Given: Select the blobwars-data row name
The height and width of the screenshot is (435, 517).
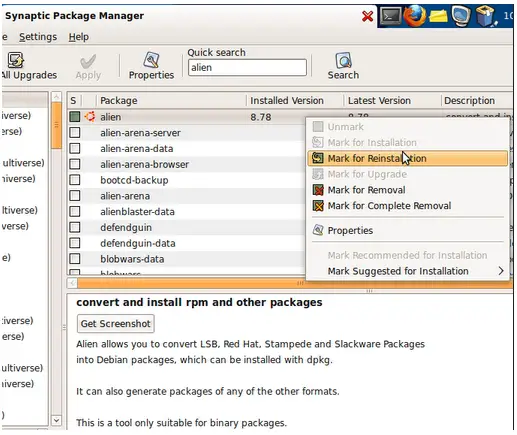Looking at the screenshot, I should (x=132, y=259).
